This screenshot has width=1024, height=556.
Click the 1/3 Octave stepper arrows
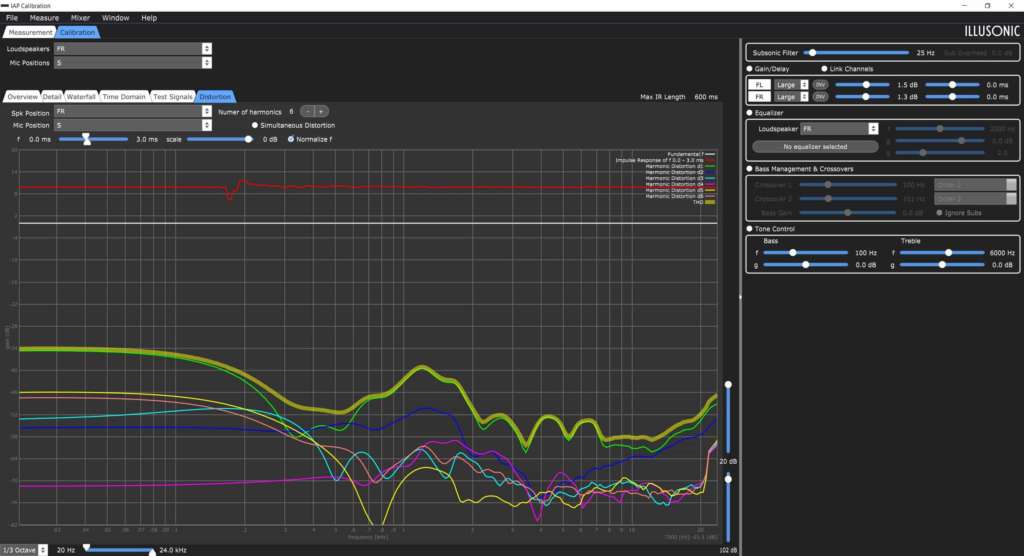pyautogui.click(x=42, y=550)
